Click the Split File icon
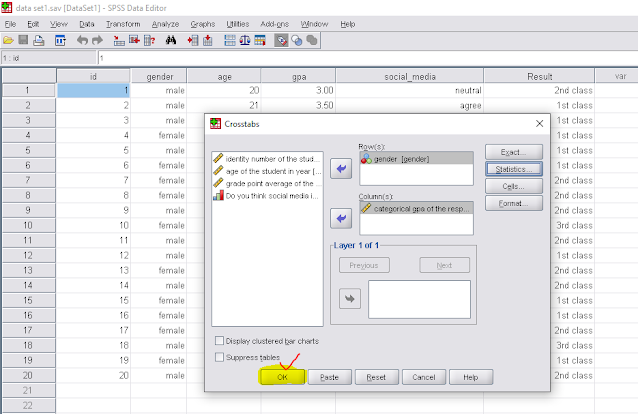This screenshot has height=414, width=638. 230,40
